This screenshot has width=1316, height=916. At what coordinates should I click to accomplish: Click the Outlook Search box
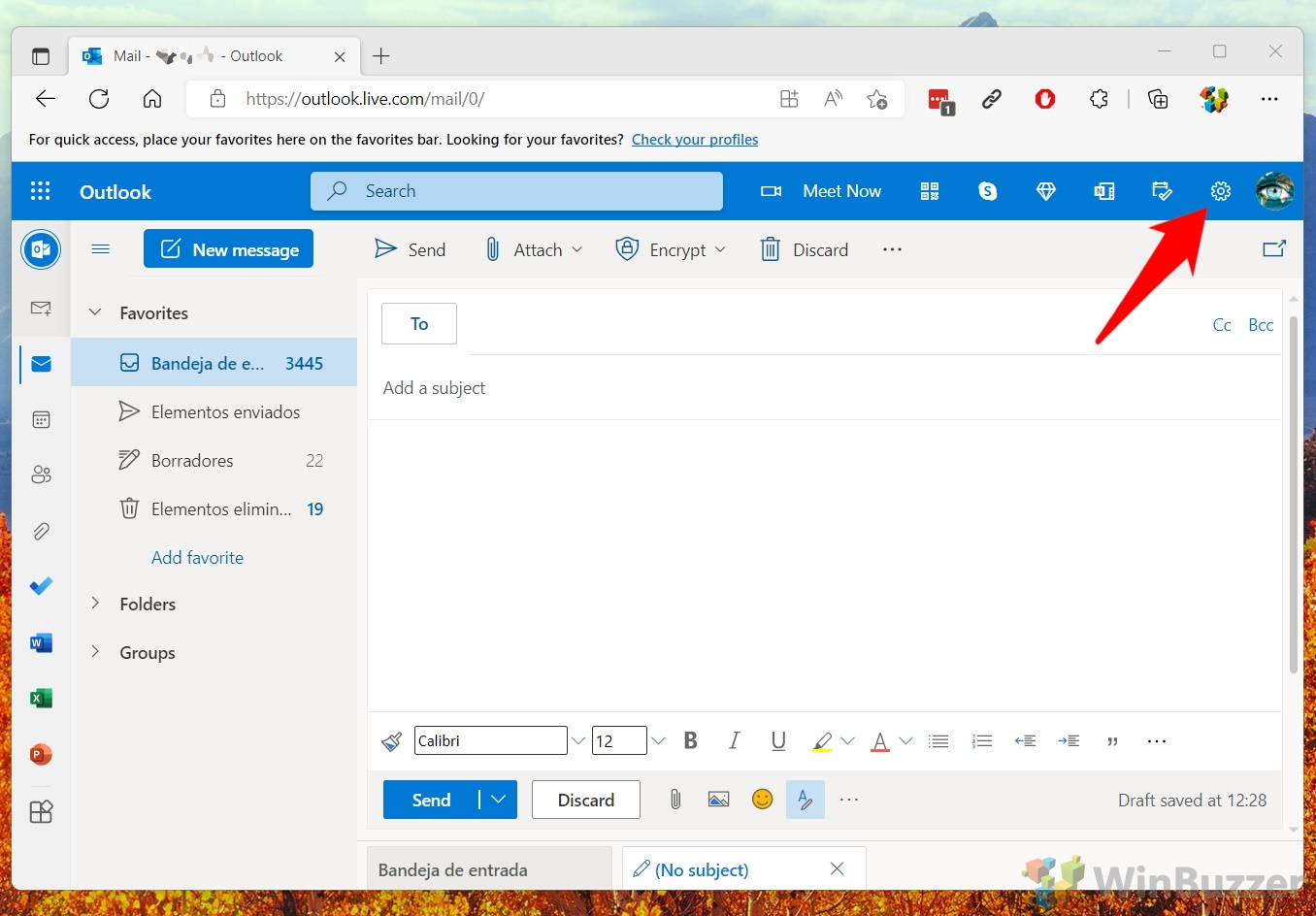516,191
